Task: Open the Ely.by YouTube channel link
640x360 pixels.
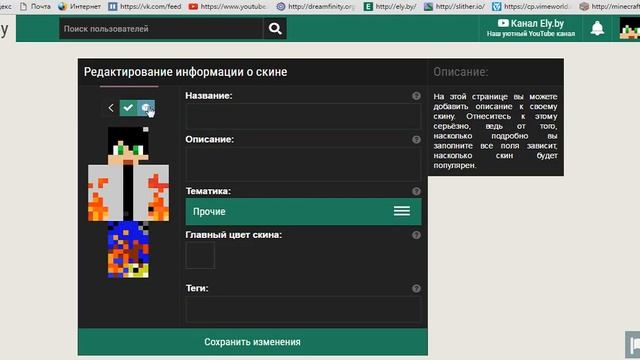Action: coord(531,28)
